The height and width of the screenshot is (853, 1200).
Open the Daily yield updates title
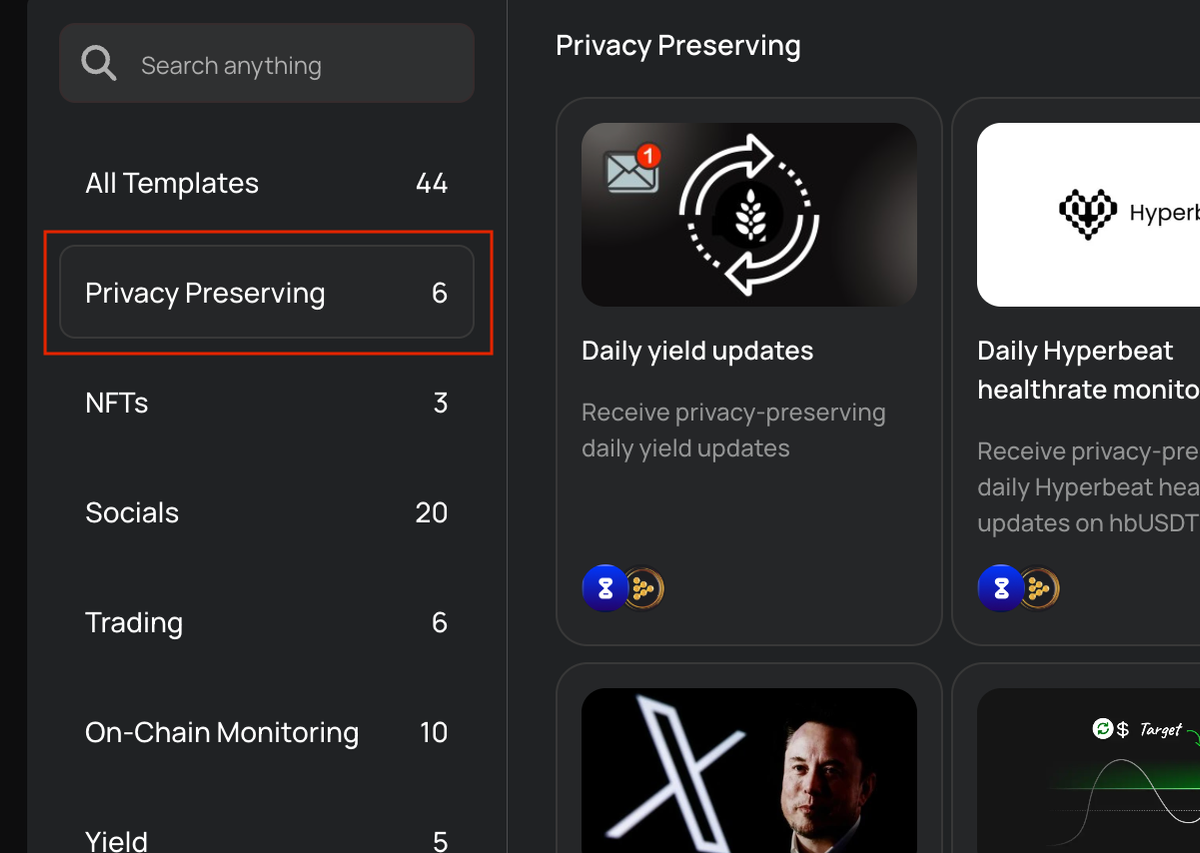tap(698, 351)
